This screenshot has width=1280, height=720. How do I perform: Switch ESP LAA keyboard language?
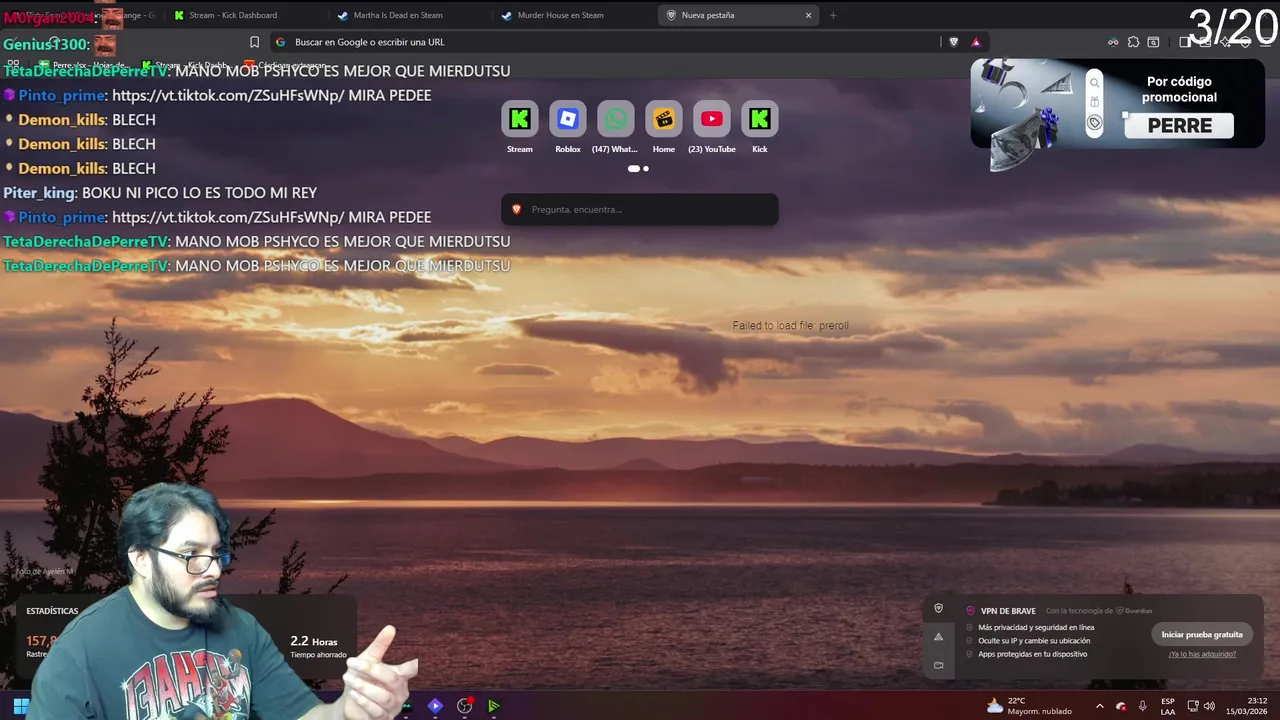tap(1168, 706)
